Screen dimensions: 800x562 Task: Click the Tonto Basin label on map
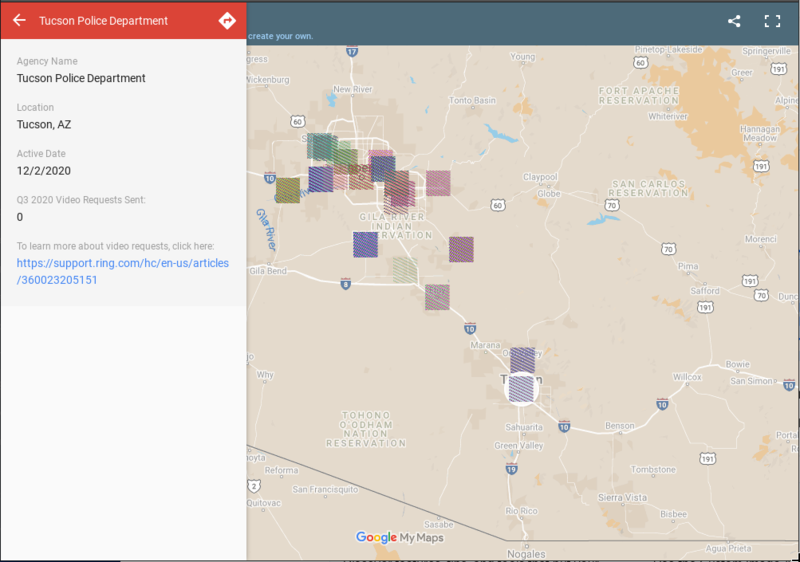click(472, 100)
